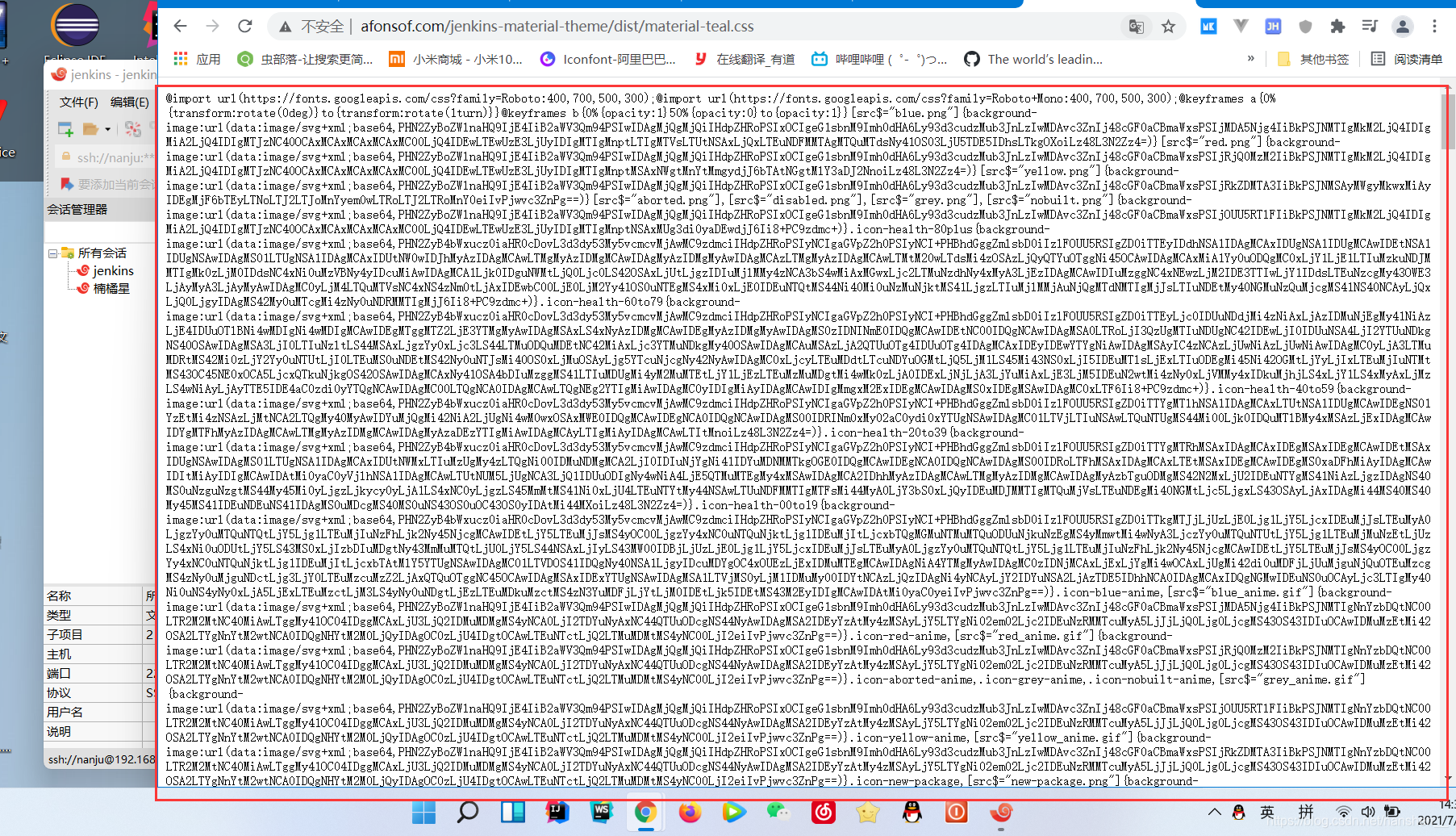Open QQ penguin from the taskbar
The width and height of the screenshot is (1456, 836).
coord(912,813)
